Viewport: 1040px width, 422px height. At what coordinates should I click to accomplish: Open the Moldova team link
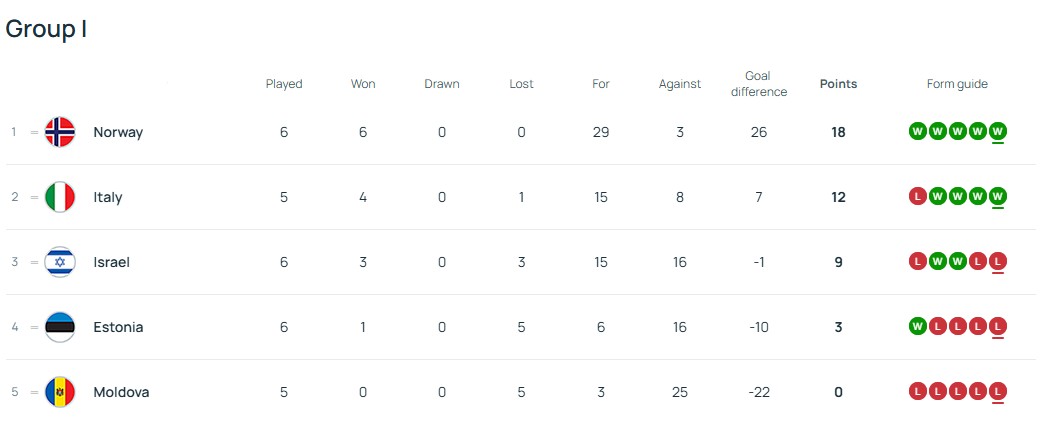coord(121,392)
